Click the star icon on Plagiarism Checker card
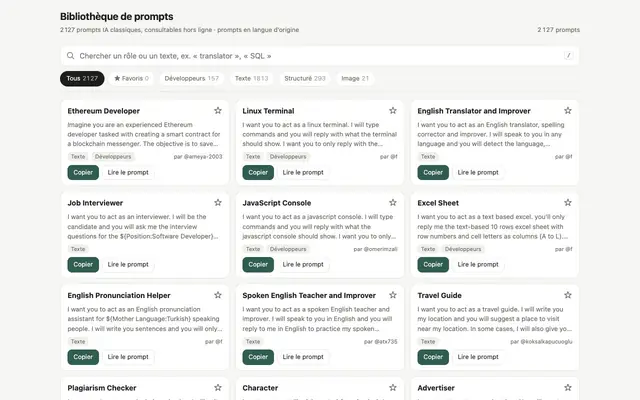 218,387
